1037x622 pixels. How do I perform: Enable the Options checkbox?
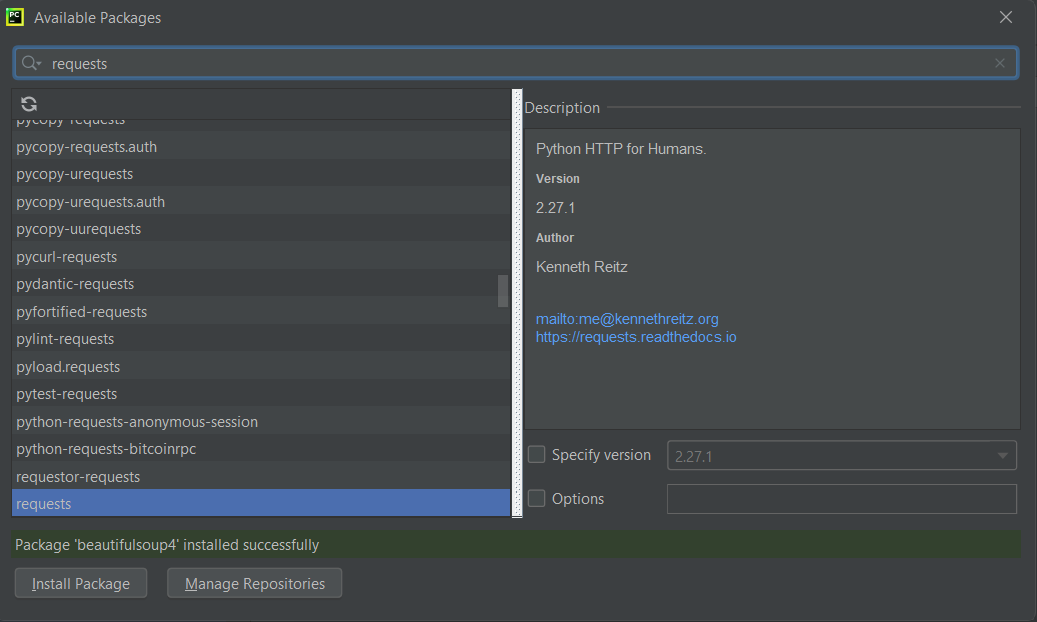pos(536,498)
